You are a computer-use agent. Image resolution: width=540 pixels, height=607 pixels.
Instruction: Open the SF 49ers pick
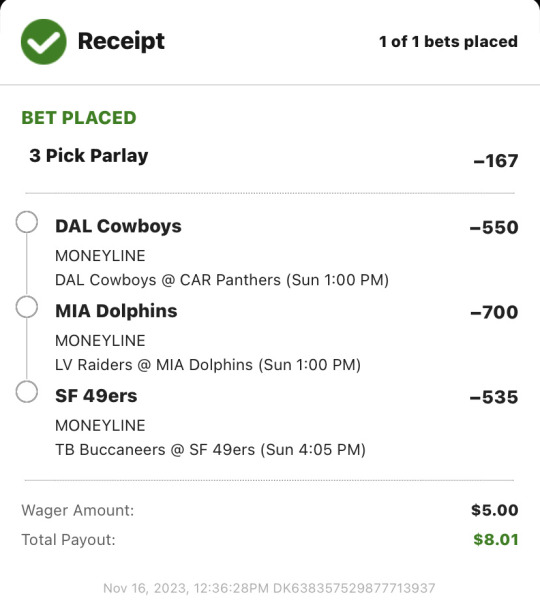pyautogui.click(x=96, y=396)
